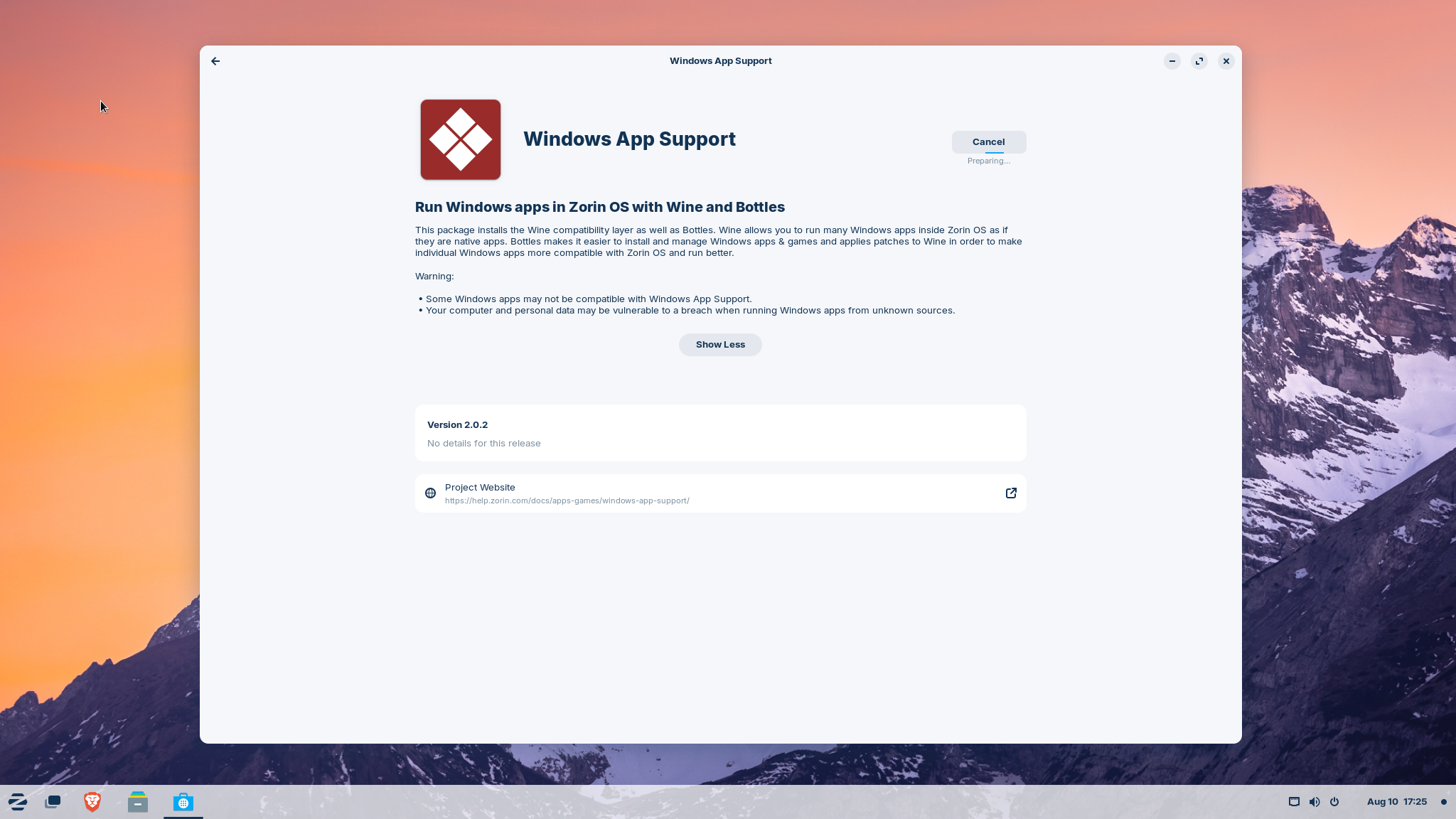Click the Preparing progress indicator under Cancel
Viewport: 1456px width, 819px height.
tap(988, 161)
